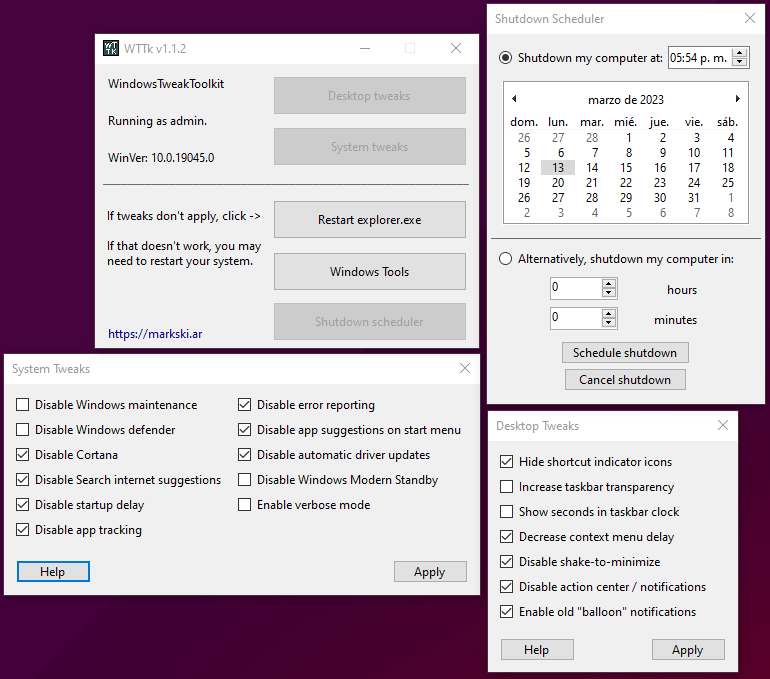Close the System Tweaks window
Image resolution: width=770 pixels, height=679 pixels.
pyautogui.click(x=464, y=368)
